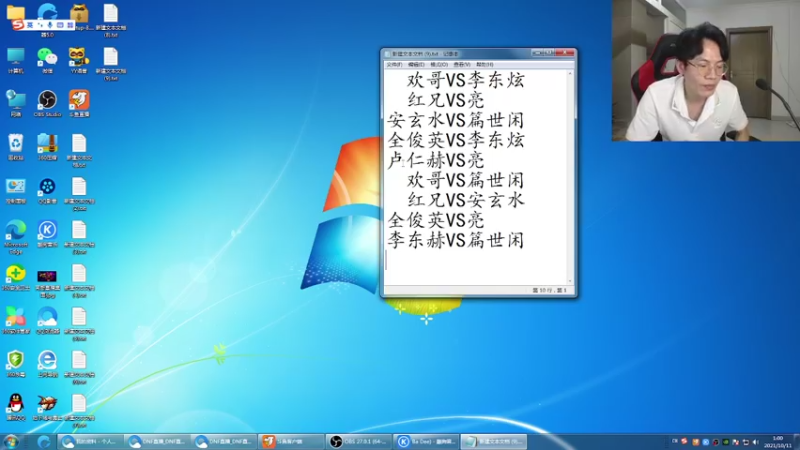This screenshot has width=800, height=450.
Task: Open the WeChat desktop shortcut
Action: 47,60
